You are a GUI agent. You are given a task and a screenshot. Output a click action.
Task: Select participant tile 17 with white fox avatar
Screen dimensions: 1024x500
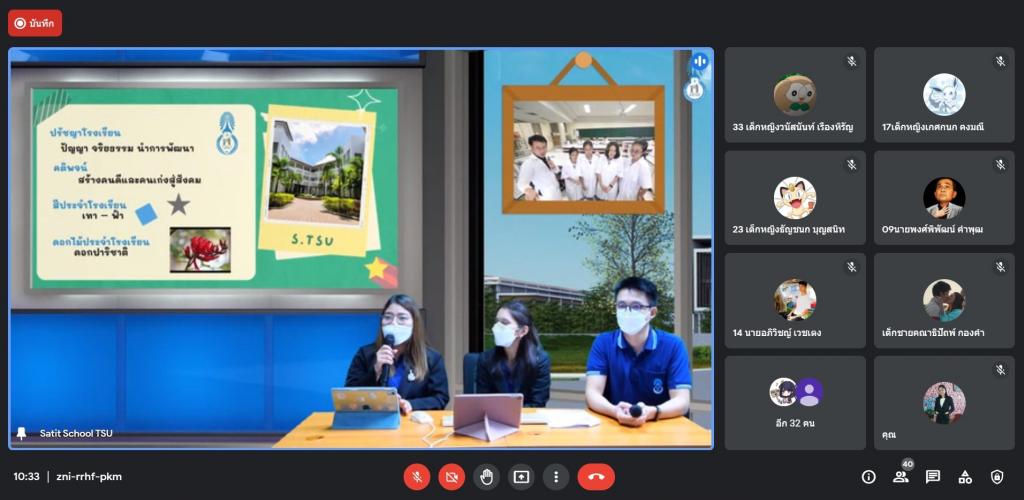click(944, 95)
